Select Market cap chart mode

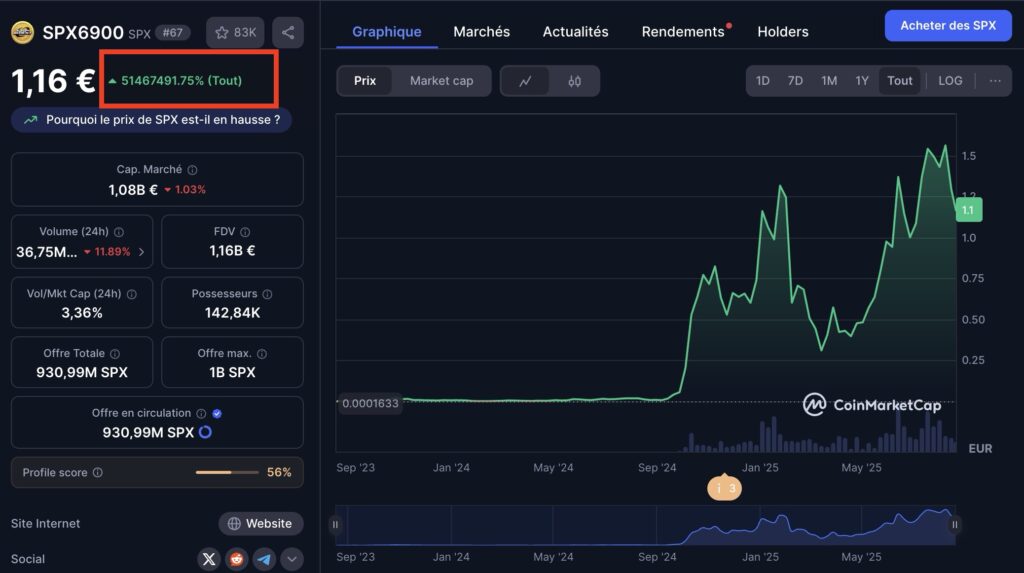click(441, 81)
